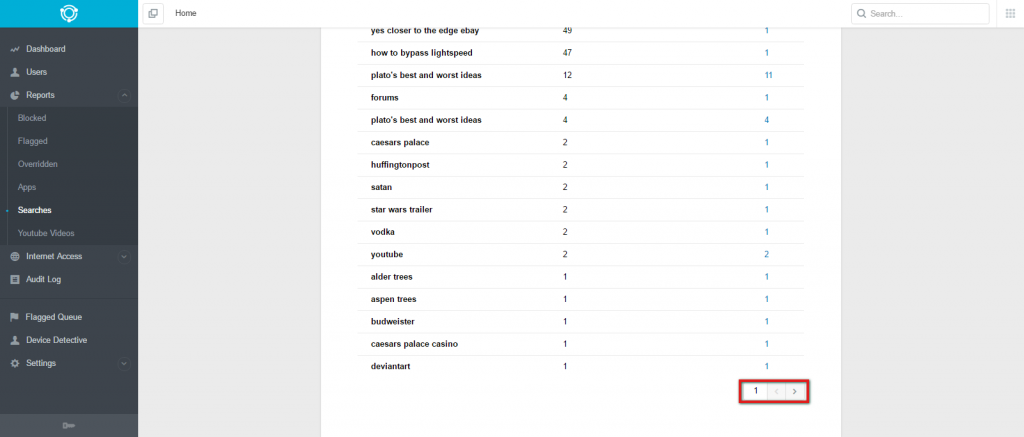The image size is (1024, 437).
Task: Expand the Internet Access menu chevron
Action: coord(123,256)
